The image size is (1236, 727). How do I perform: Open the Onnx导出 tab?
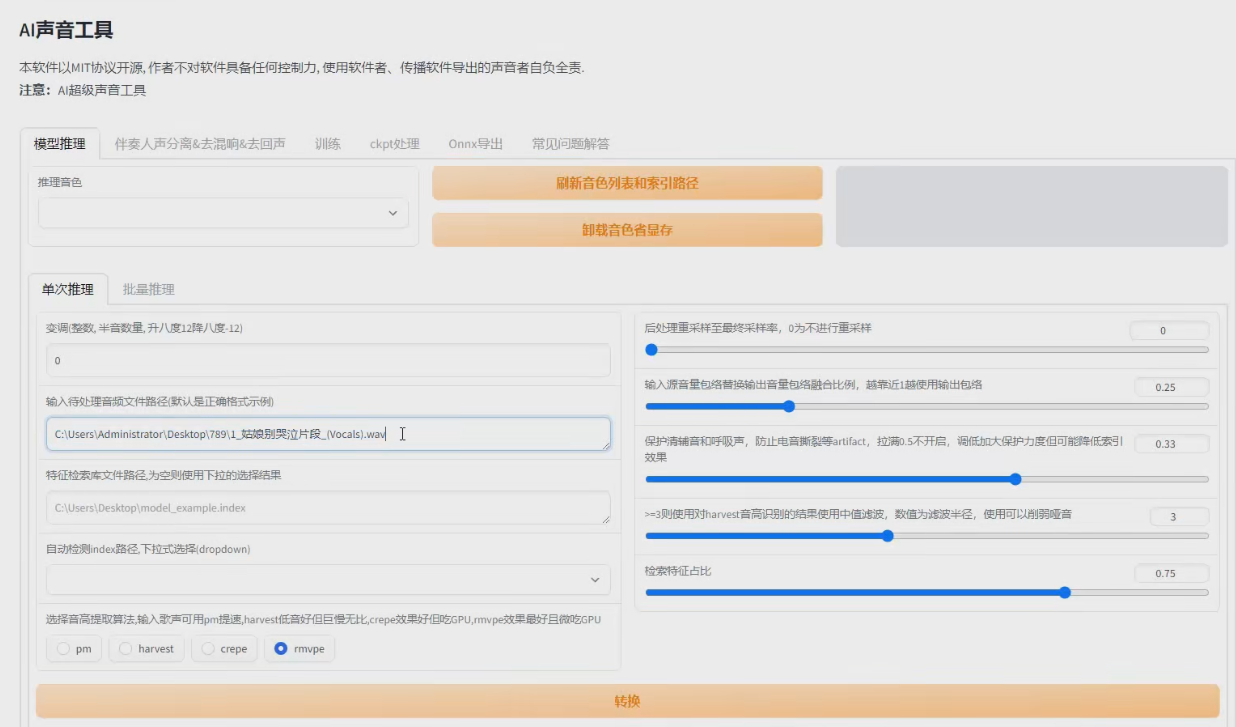475,144
